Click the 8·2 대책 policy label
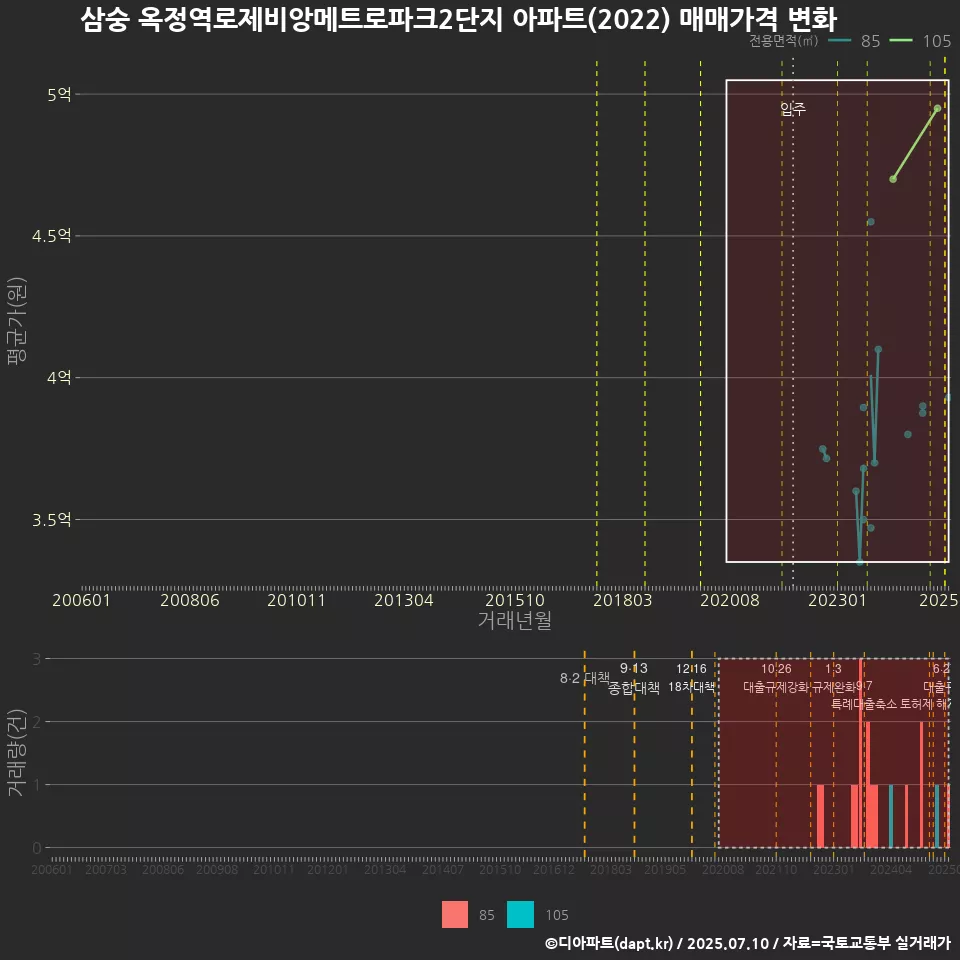 click(x=585, y=678)
